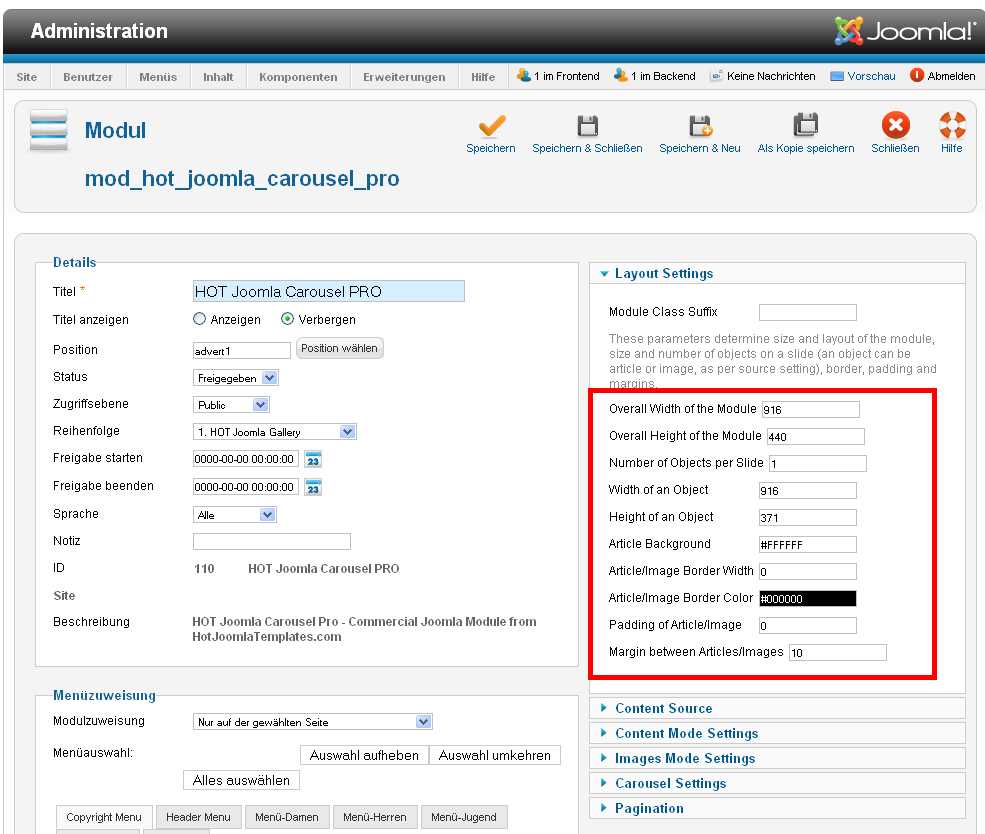The width and height of the screenshot is (985, 834).
Task: Switch to the Menü-Herren tab
Action: coord(374,817)
